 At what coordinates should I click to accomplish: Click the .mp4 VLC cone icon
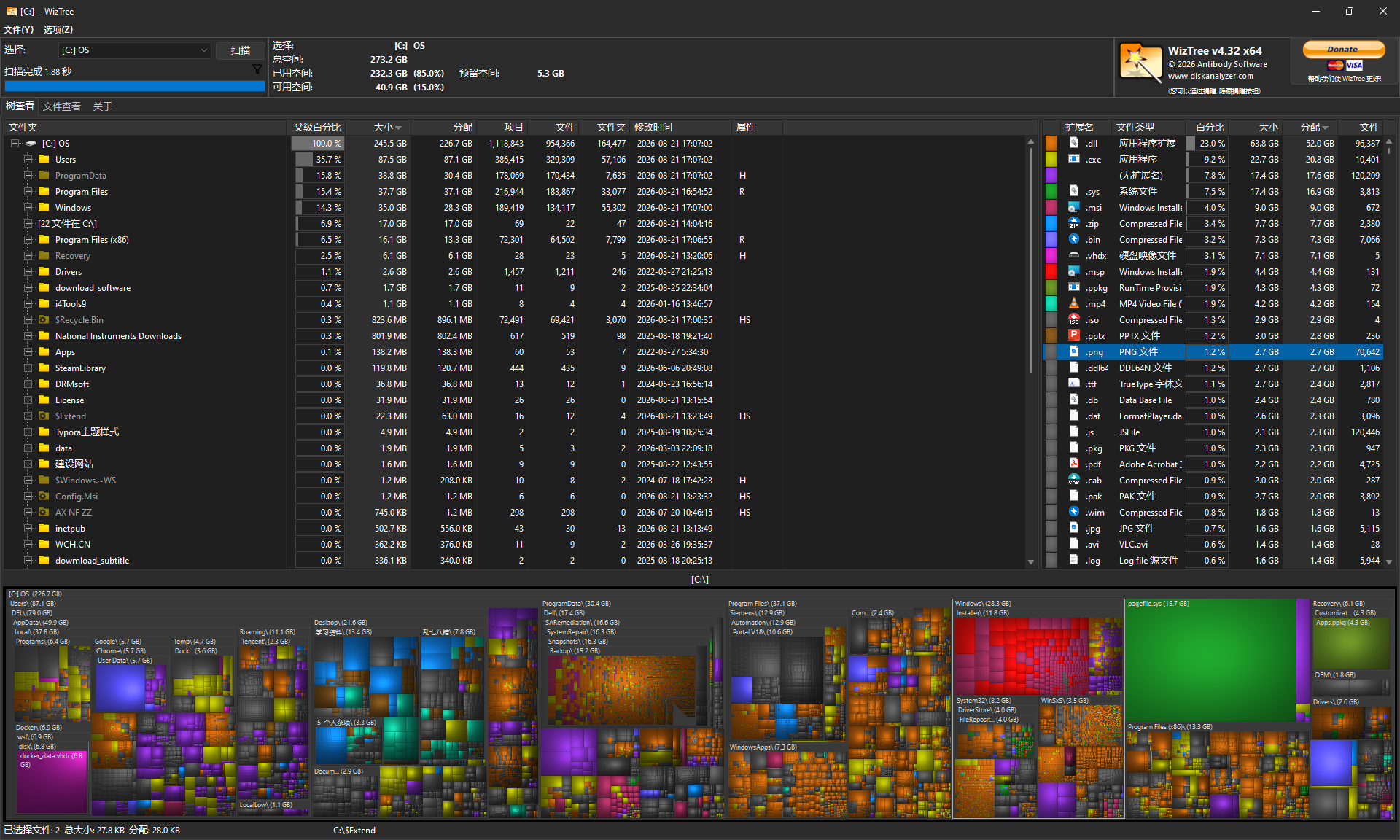click(1074, 303)
